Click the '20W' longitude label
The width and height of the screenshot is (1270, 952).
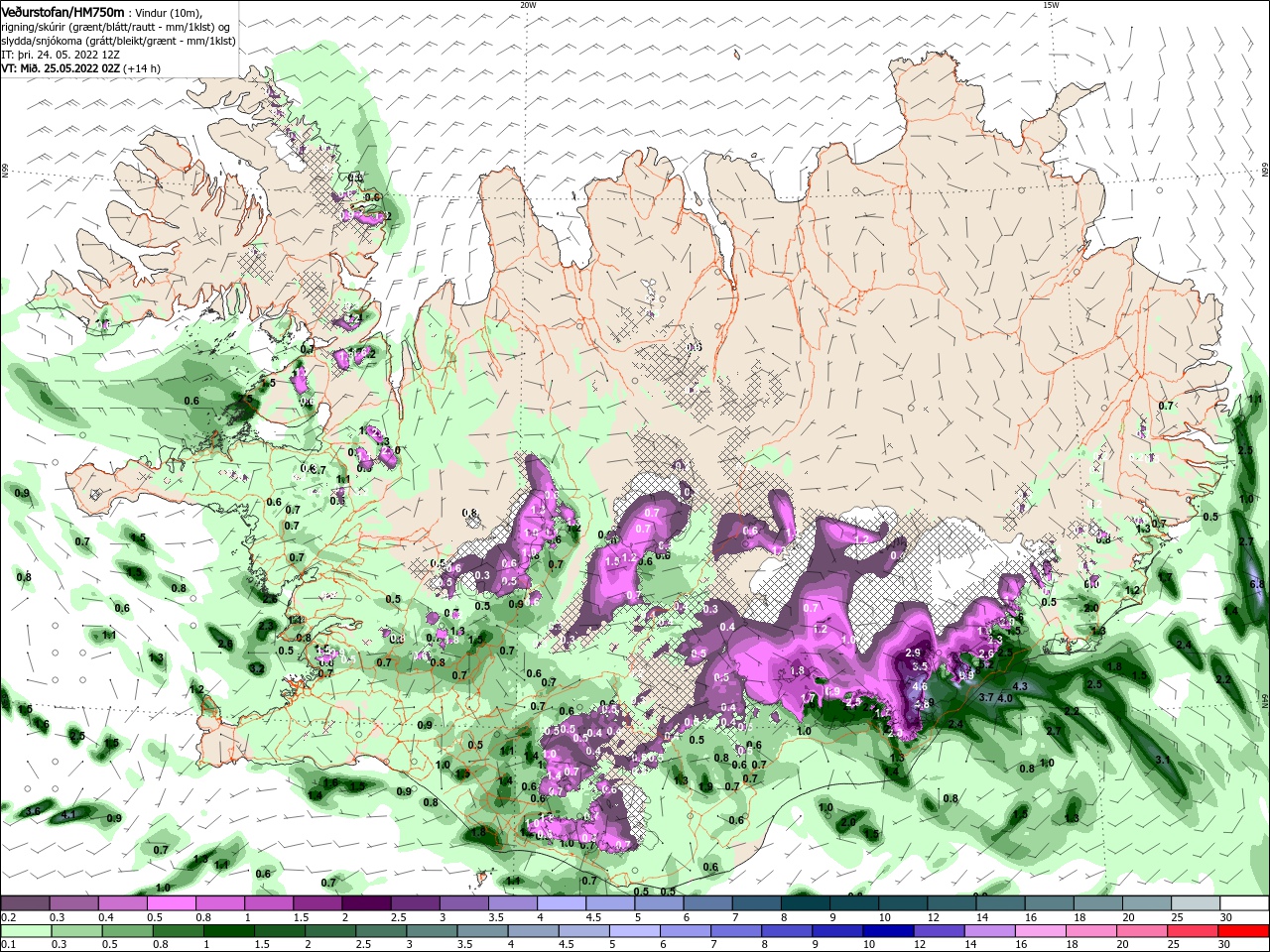pyautogui.click(x=527, y=5)
